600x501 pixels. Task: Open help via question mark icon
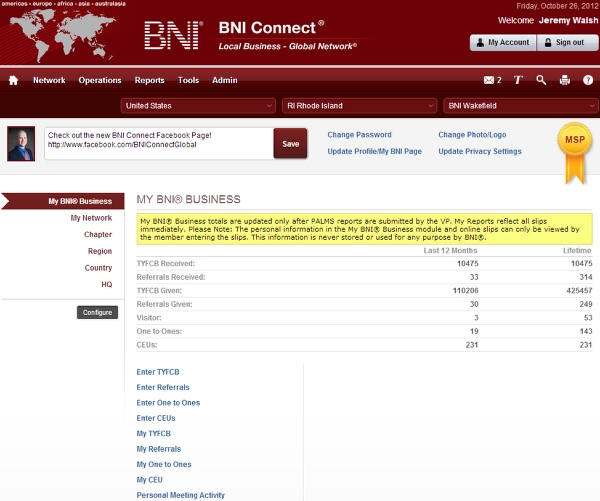pyautogui.click(x=588, y=80)
